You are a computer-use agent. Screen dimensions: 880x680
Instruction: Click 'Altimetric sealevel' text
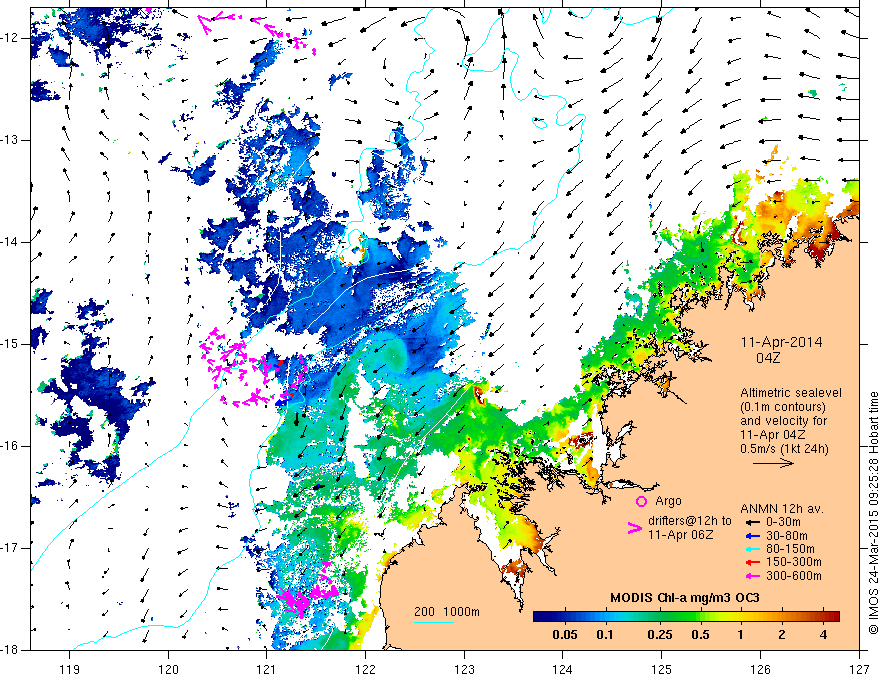coord(791,393)
